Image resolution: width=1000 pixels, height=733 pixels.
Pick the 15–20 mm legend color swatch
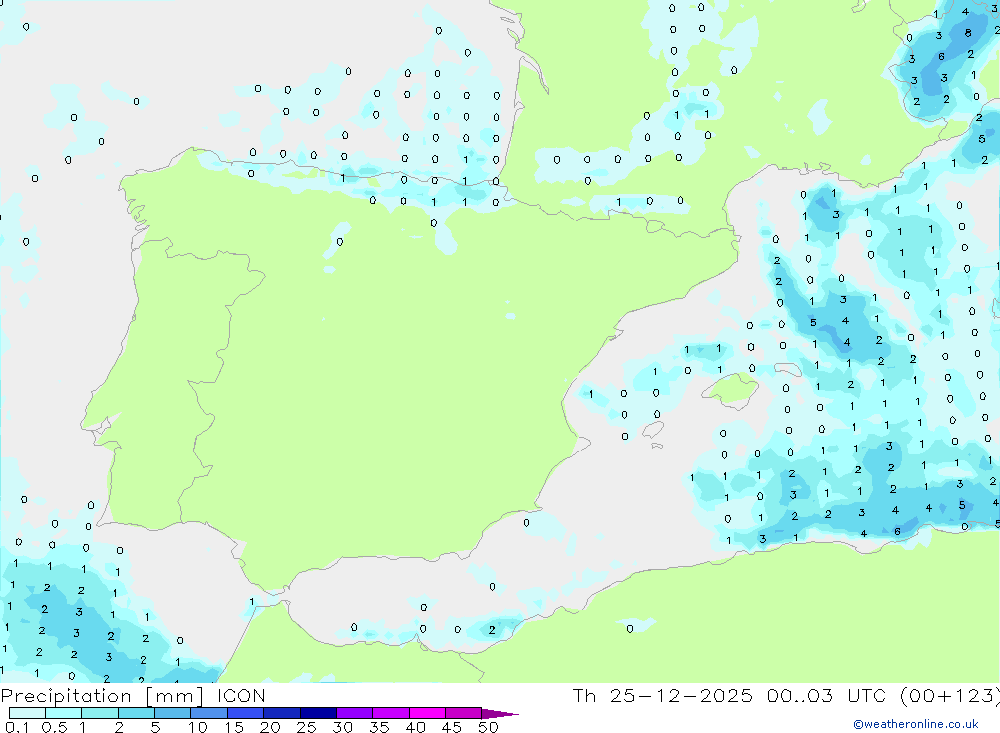point(246,713)
